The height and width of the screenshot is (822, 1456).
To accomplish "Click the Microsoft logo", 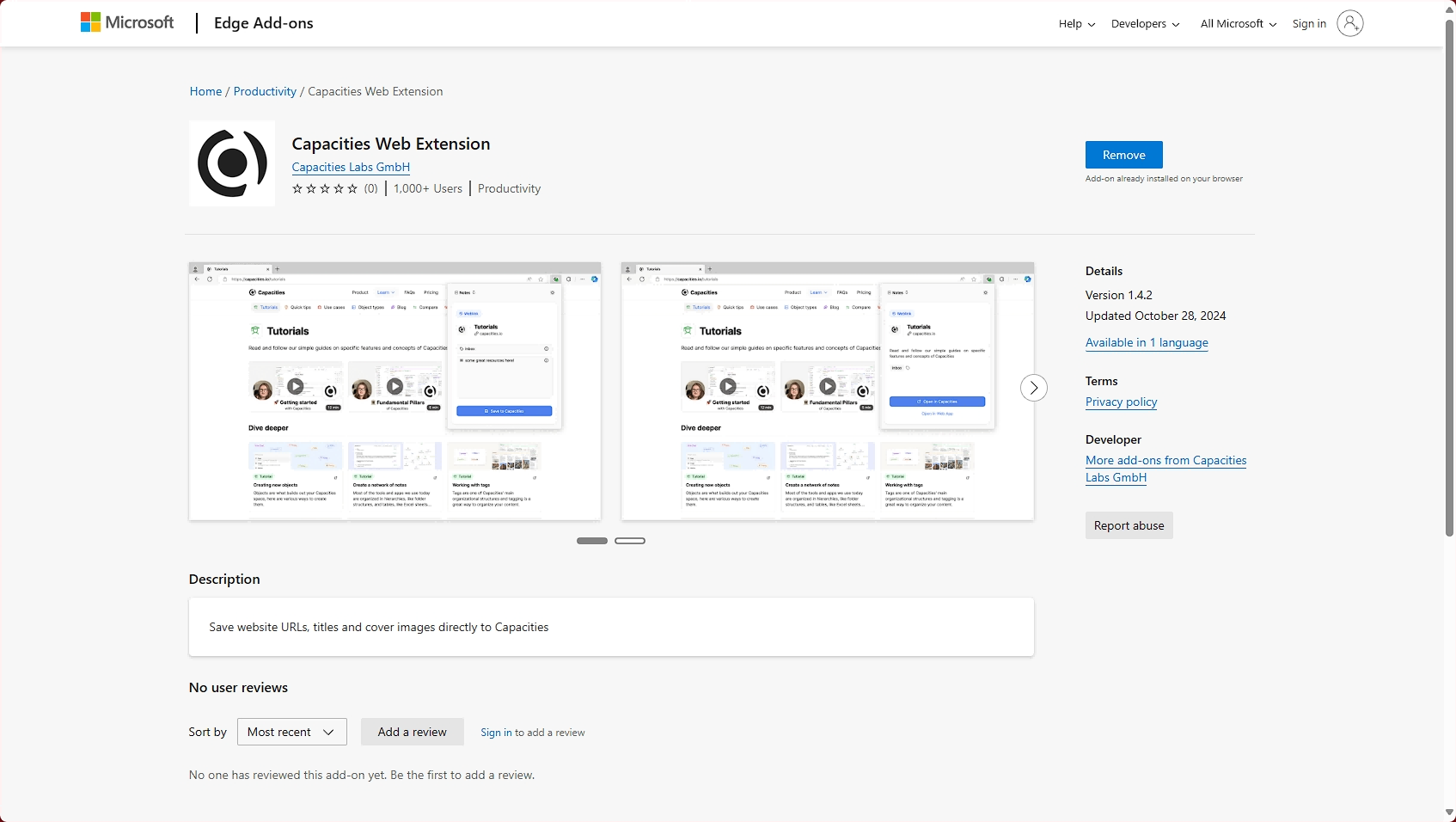I will pos(127,22).
